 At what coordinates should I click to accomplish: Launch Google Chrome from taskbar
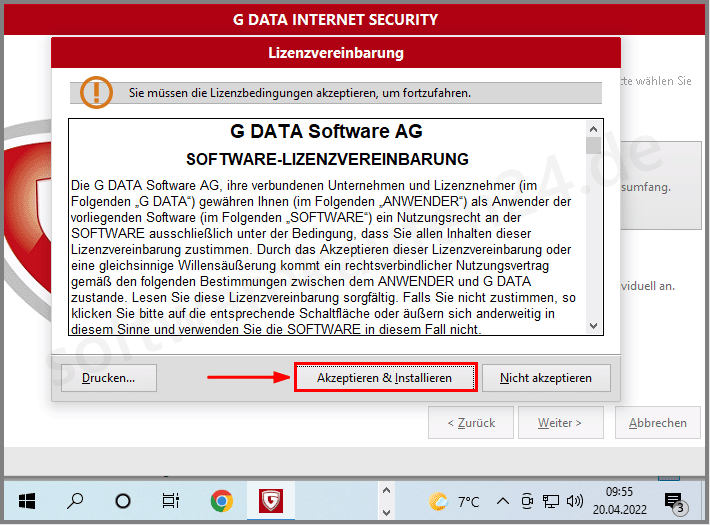click(x=221, y=500)
